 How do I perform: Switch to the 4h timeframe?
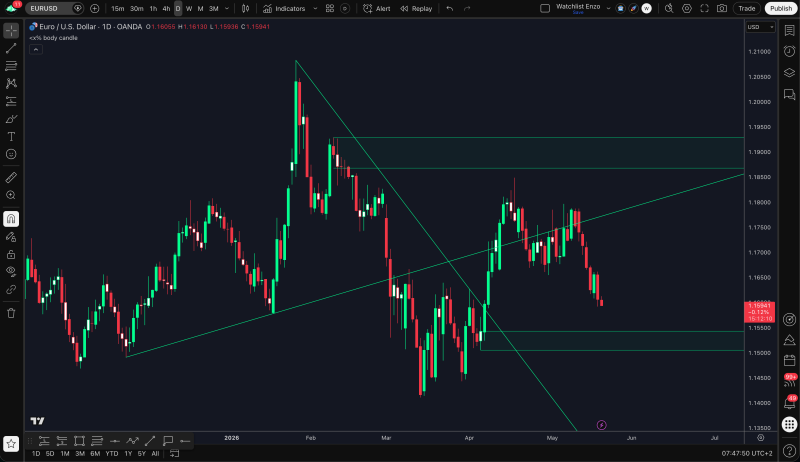[x=166, y=9]
